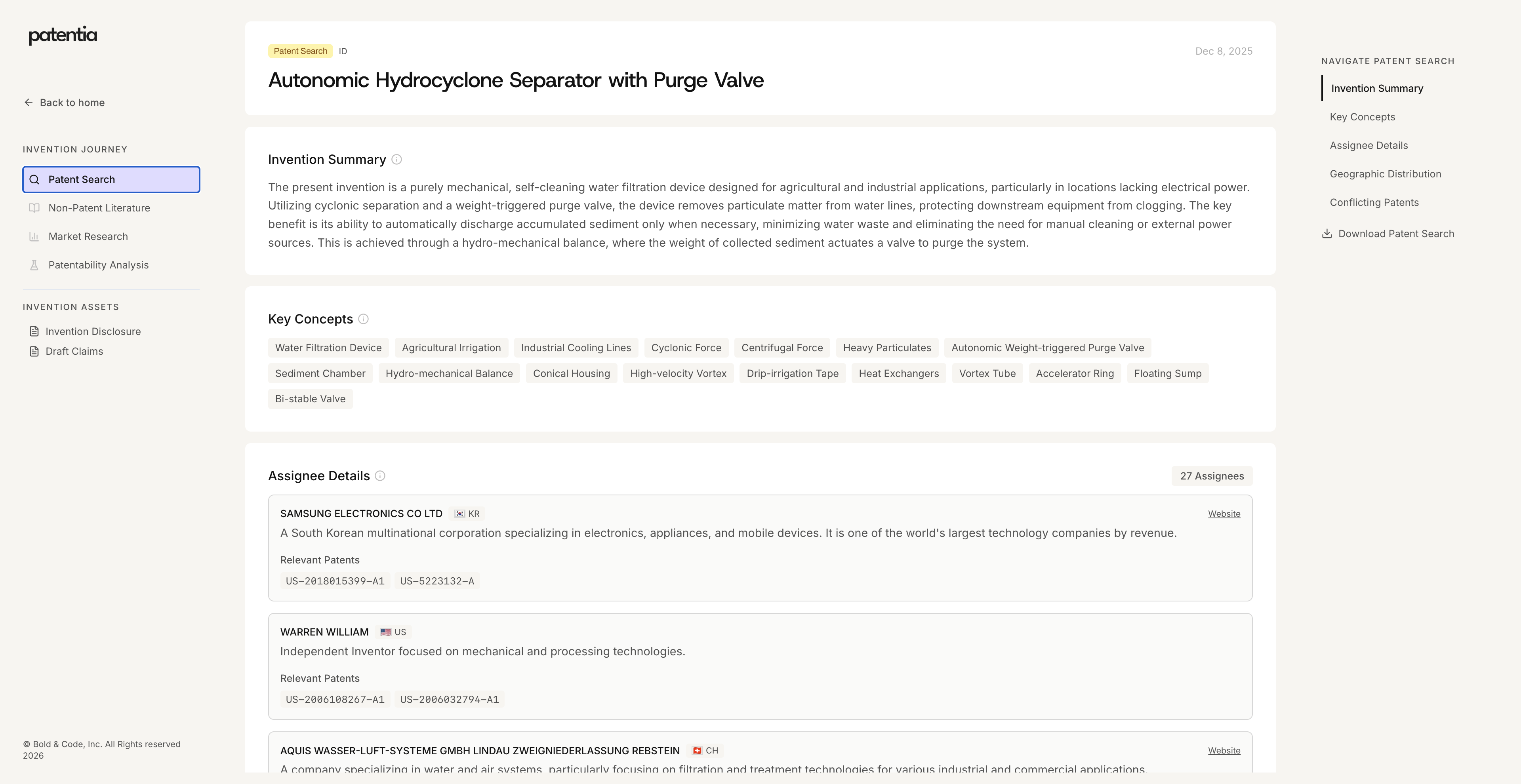The width and height of the screenshot is (1521, 784).
Task: Click the back arrow icon near home
Action: 29,103
